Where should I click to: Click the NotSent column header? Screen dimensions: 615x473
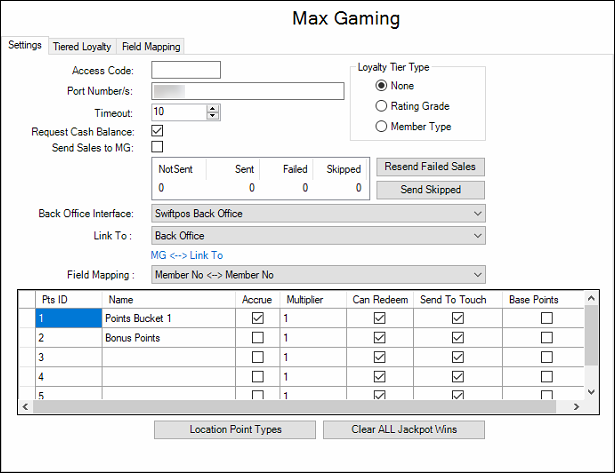pyautogui.click(x=179, y=169)
